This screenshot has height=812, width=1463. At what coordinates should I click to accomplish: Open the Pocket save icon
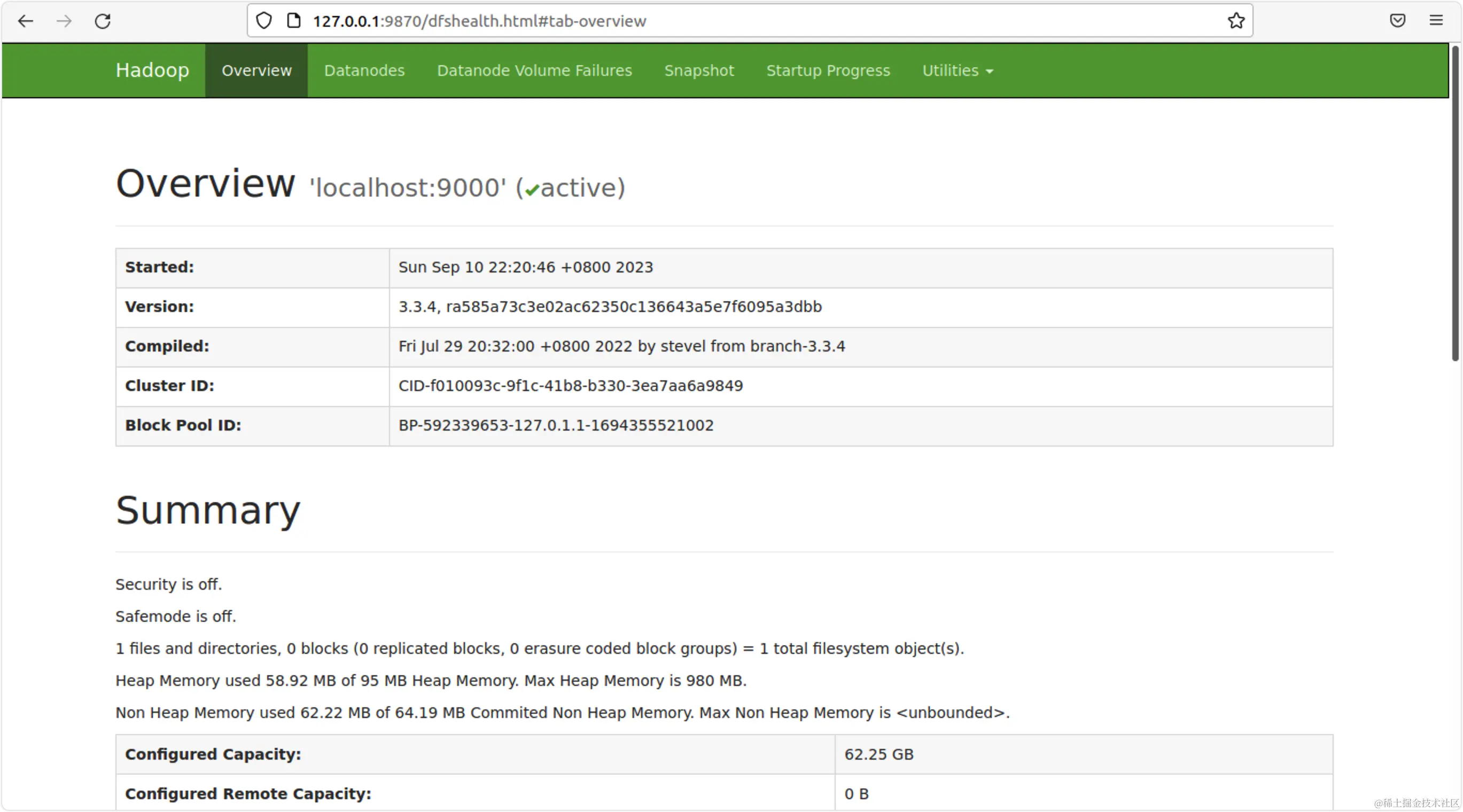click(1398, 21)
